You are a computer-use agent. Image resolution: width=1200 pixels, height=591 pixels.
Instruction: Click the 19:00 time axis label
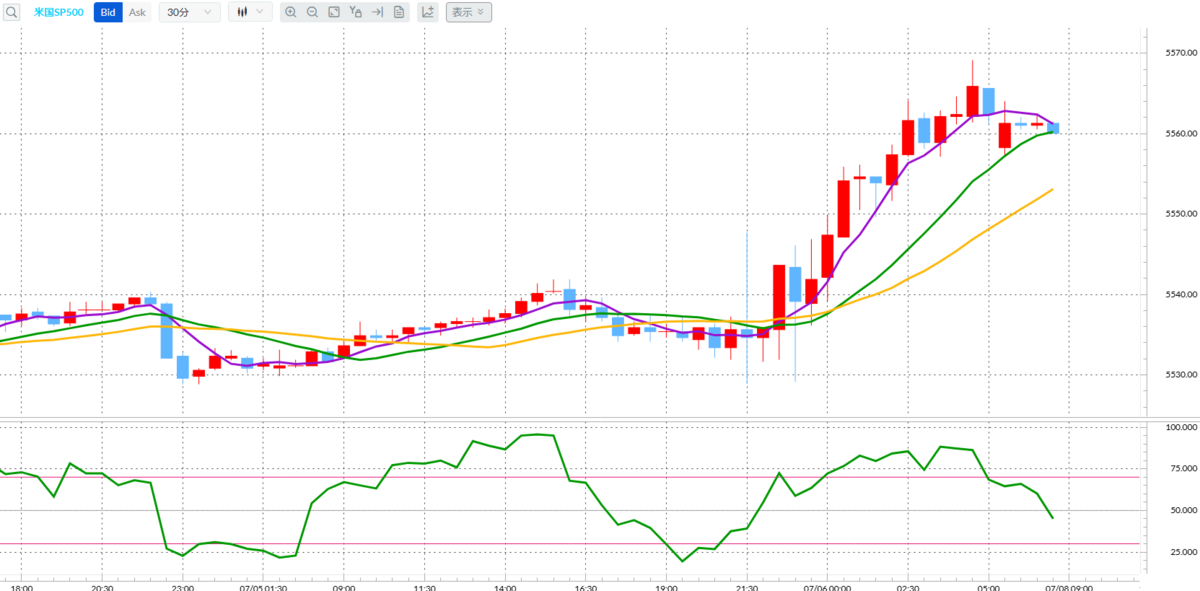[x=667, y=586]
